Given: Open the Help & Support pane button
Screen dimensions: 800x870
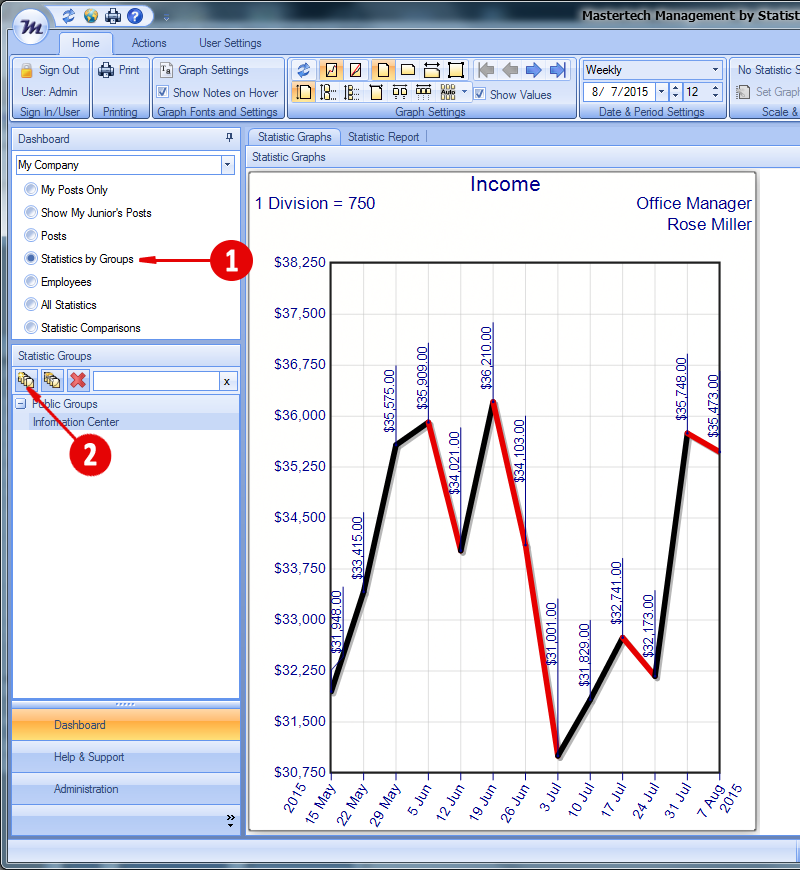Looking at the screenshot, I should coord(126,757).
